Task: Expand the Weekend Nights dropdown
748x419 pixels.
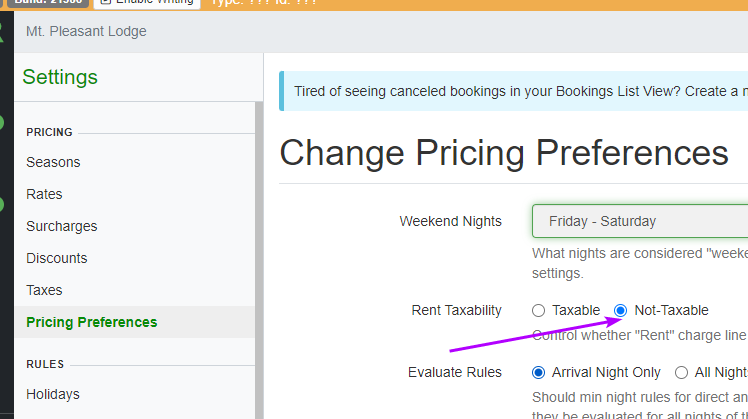Action: (x=640, y=221)
